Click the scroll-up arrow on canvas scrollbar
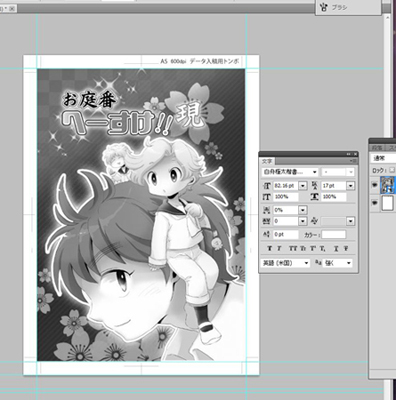The width and height of the screenshot is (396, 400). coord(387,17)
